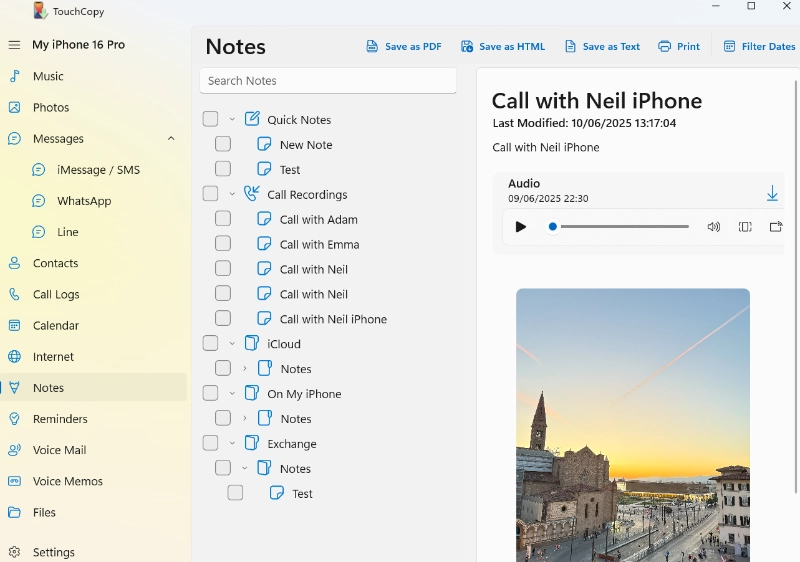Click the audio seek bar track
Viewport: 800px width, 562px height.
pyautogui.click(x=624, y=226)
